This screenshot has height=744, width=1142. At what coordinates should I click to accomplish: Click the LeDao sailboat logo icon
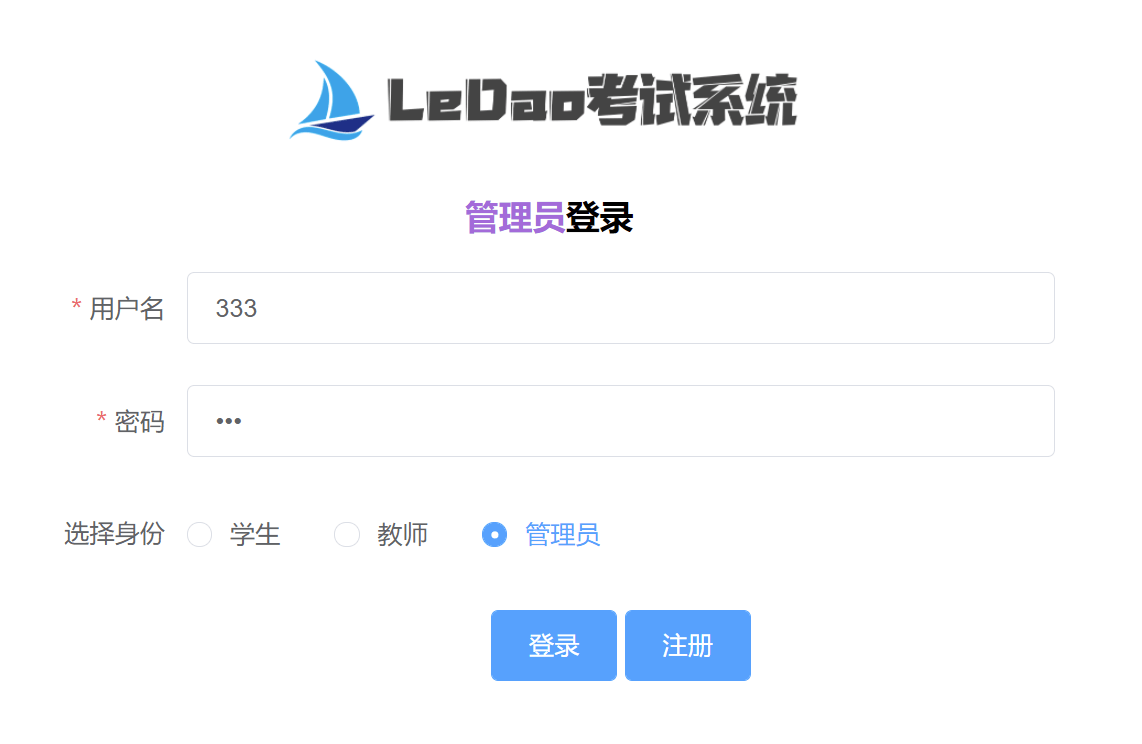[332, 100]
